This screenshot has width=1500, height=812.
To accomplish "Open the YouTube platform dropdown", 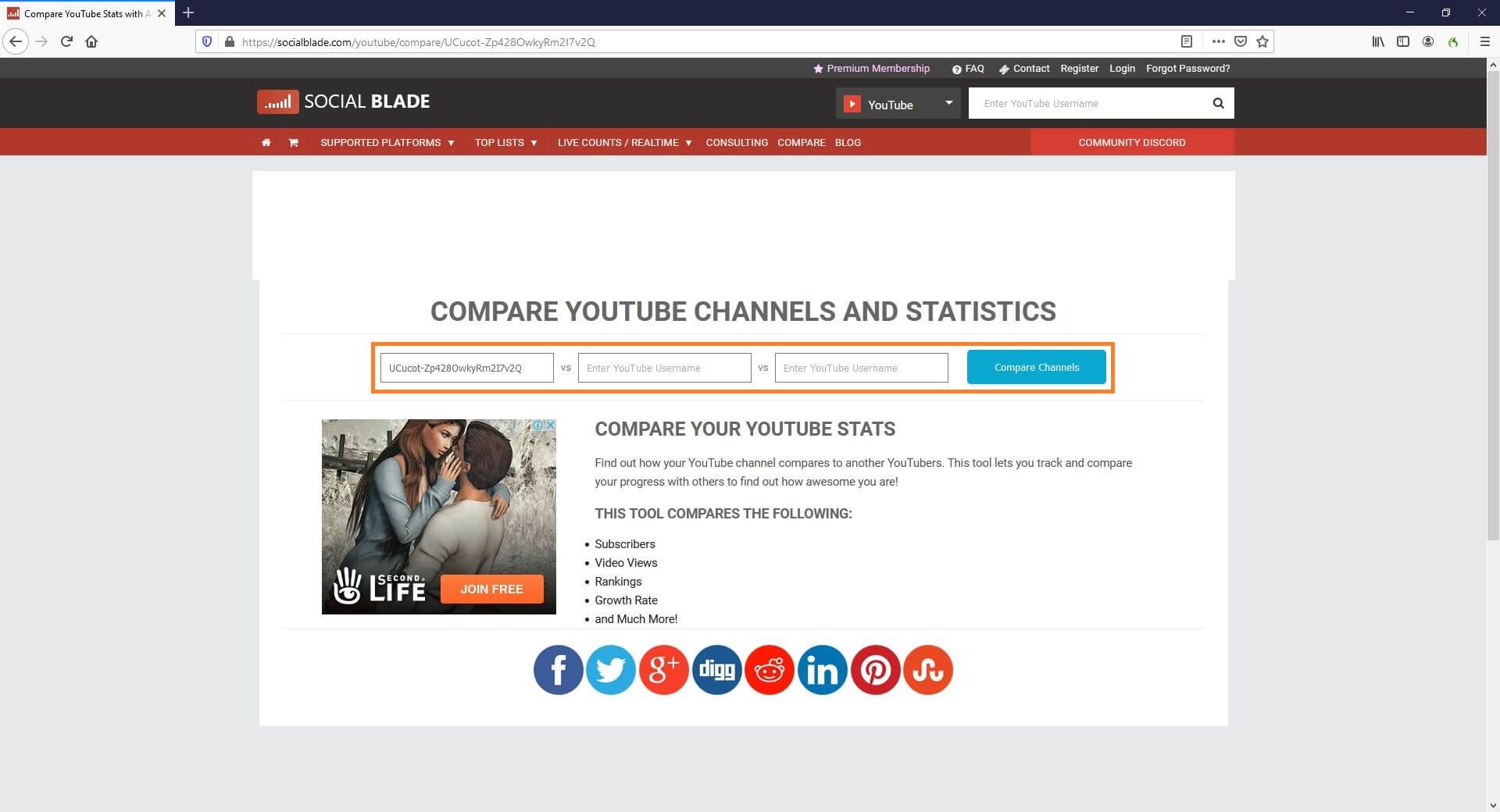I will [898, 103].
